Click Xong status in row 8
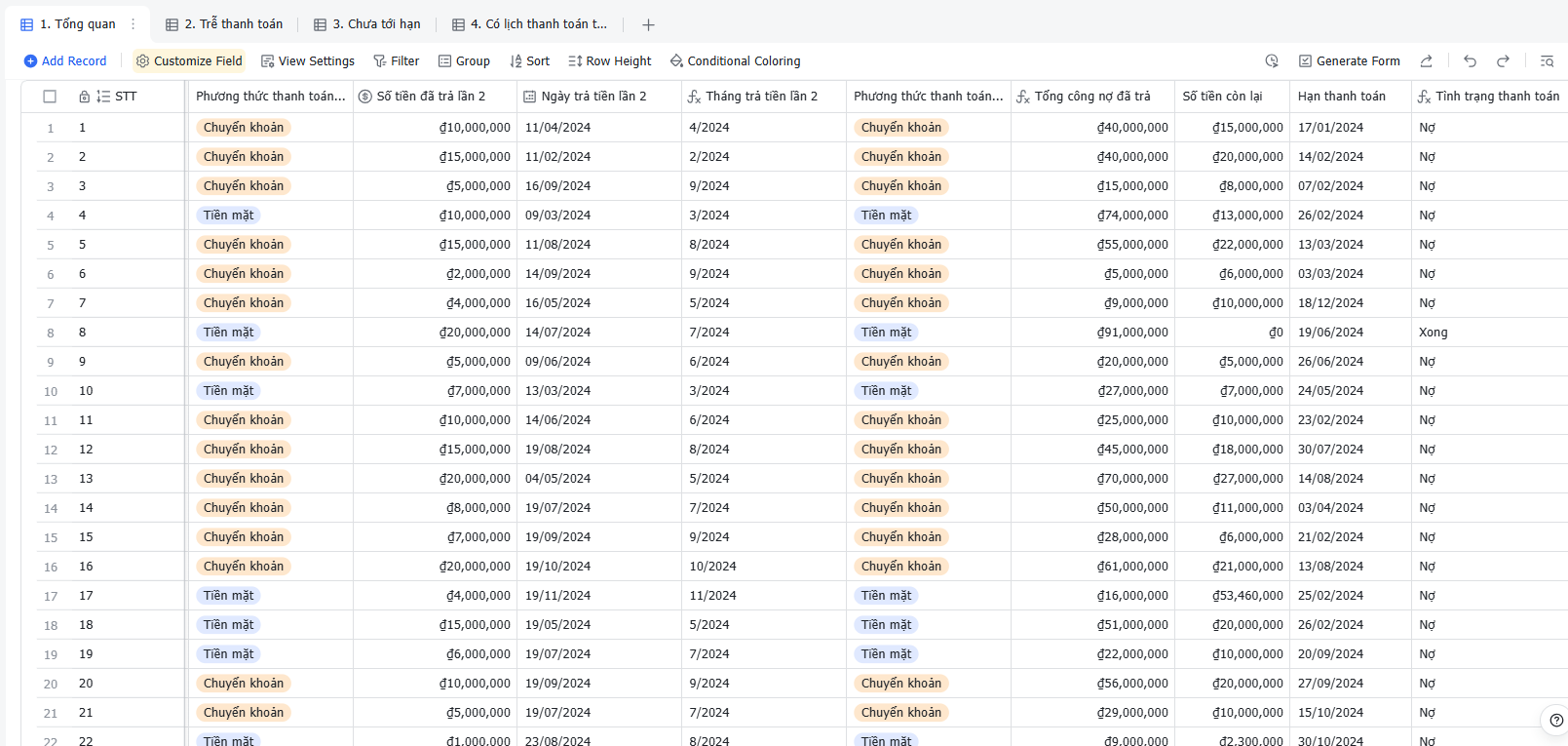 pyautogui.click(x=1434, y=333)
